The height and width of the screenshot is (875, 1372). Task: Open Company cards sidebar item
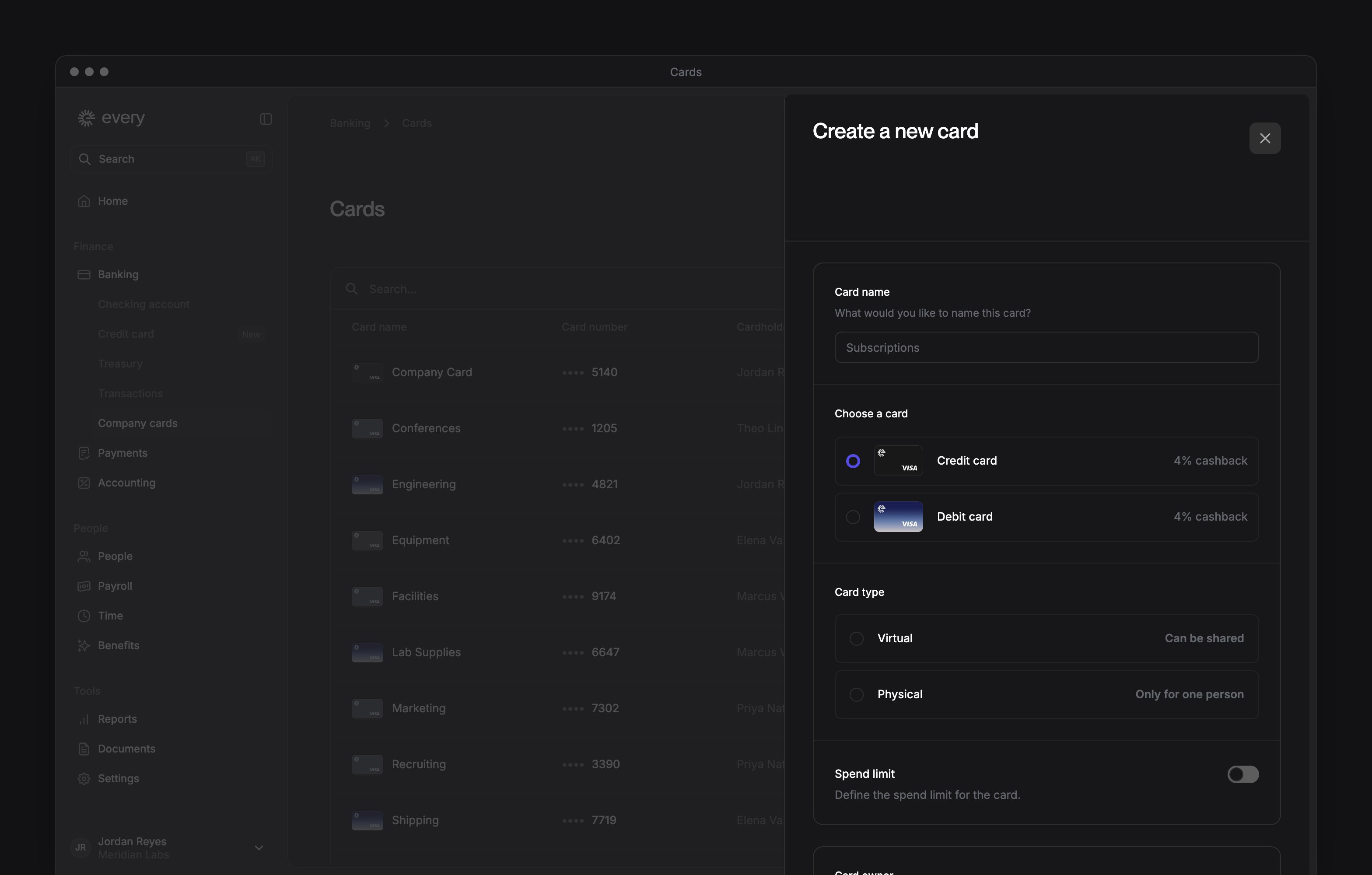click(x=138, y=423)
